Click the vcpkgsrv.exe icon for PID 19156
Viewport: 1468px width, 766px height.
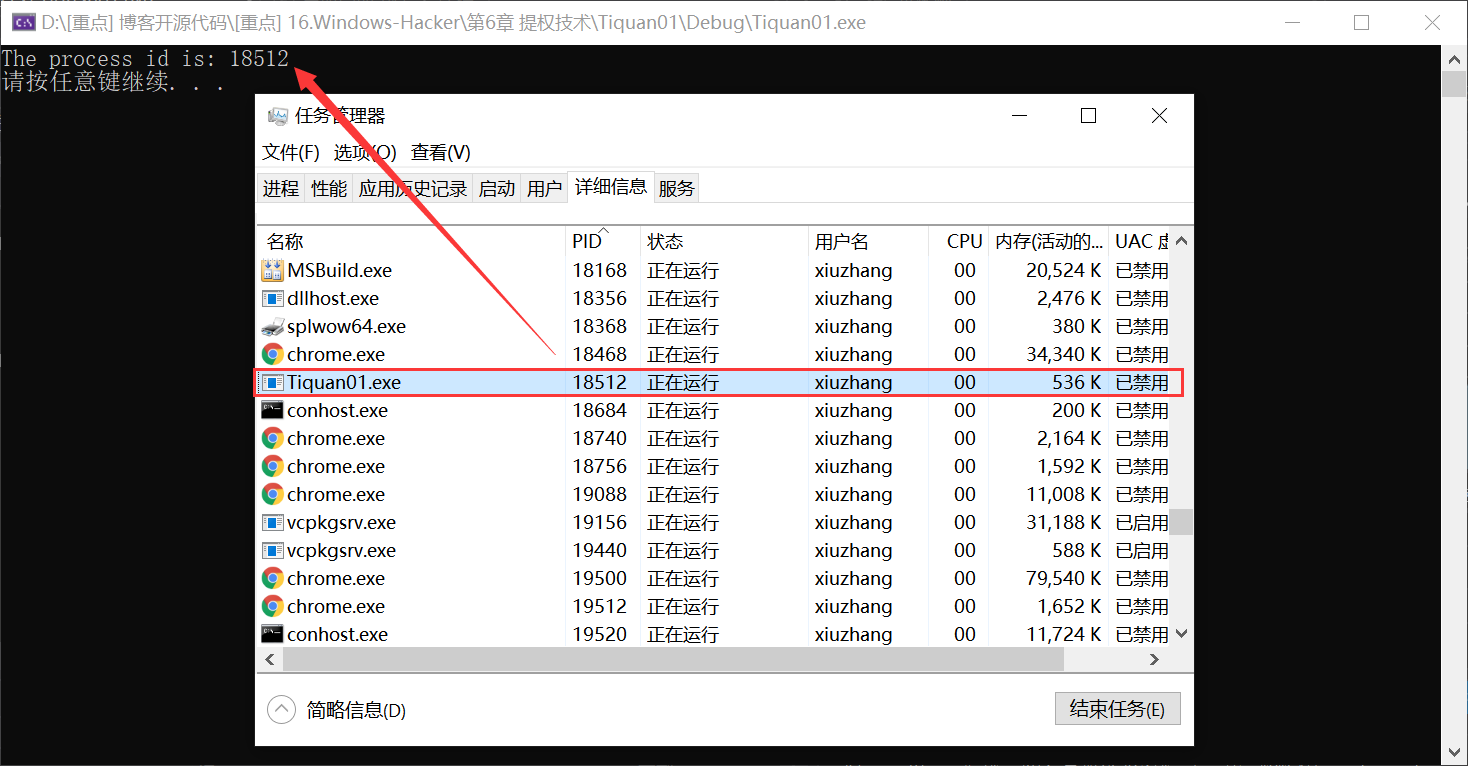point(272,522)
